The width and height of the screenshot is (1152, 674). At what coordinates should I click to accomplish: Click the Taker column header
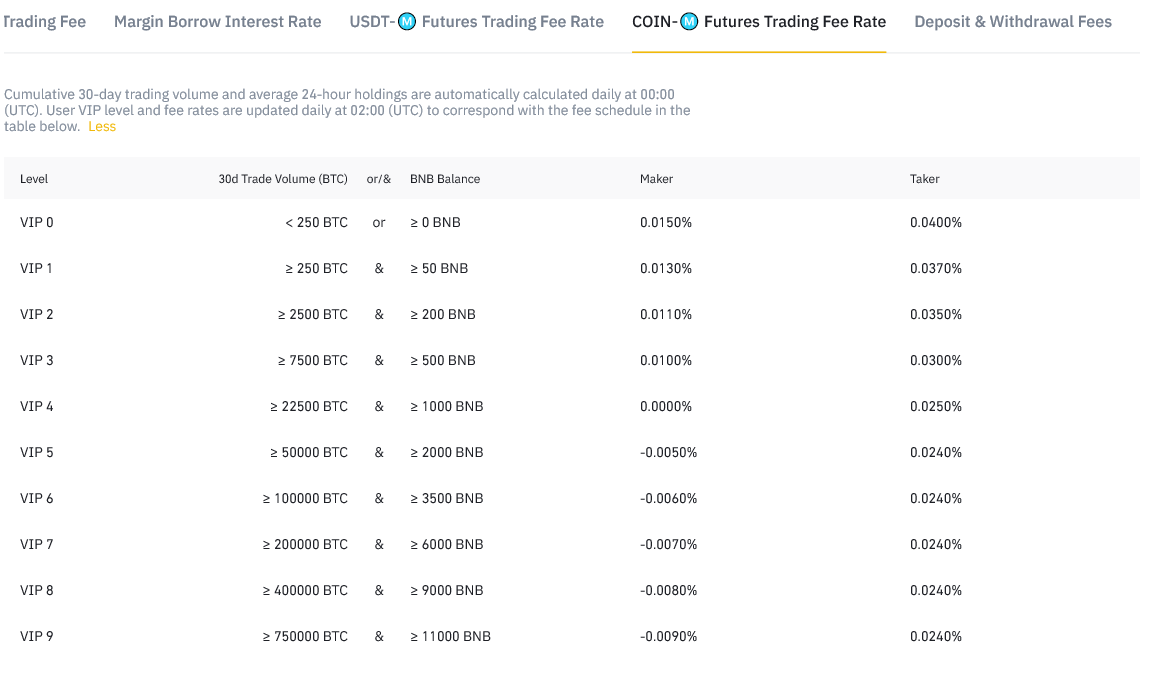[925, 179]
